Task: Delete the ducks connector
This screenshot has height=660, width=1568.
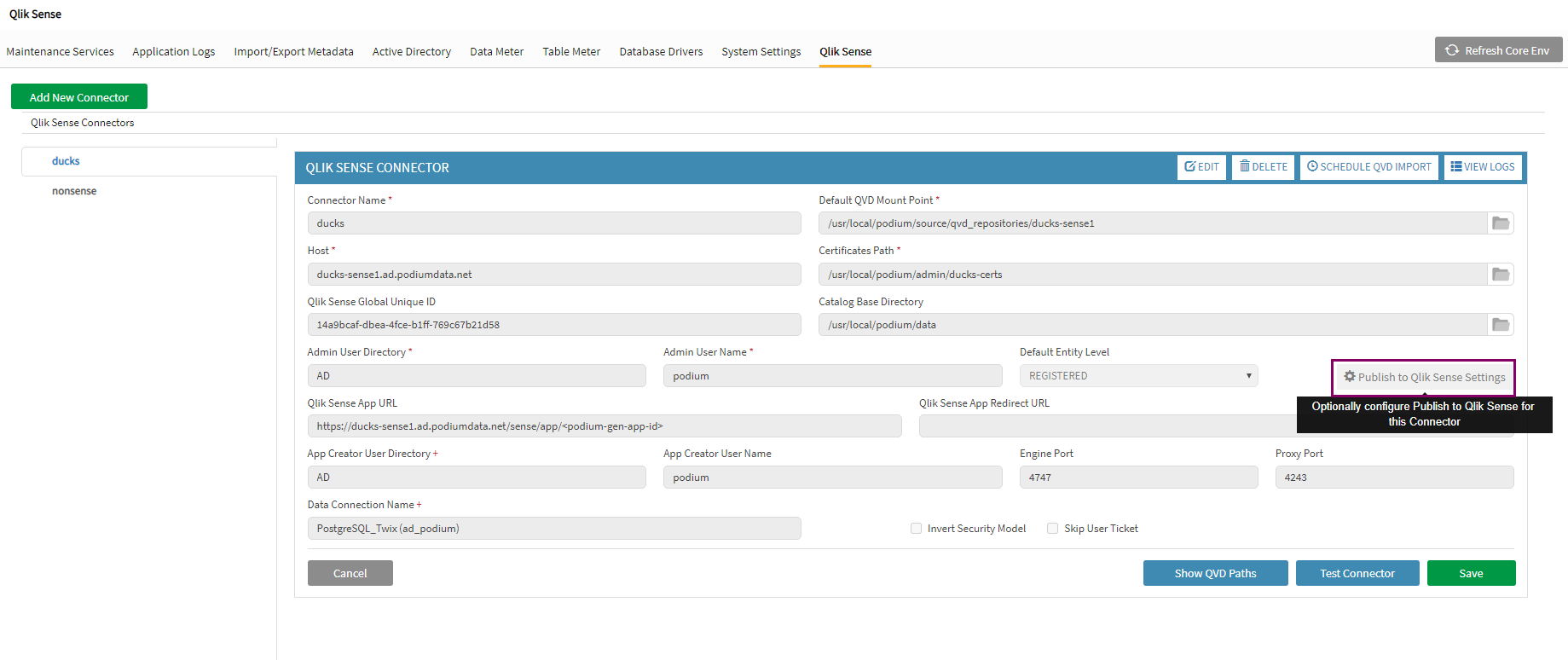Action: pos(1263,167)
